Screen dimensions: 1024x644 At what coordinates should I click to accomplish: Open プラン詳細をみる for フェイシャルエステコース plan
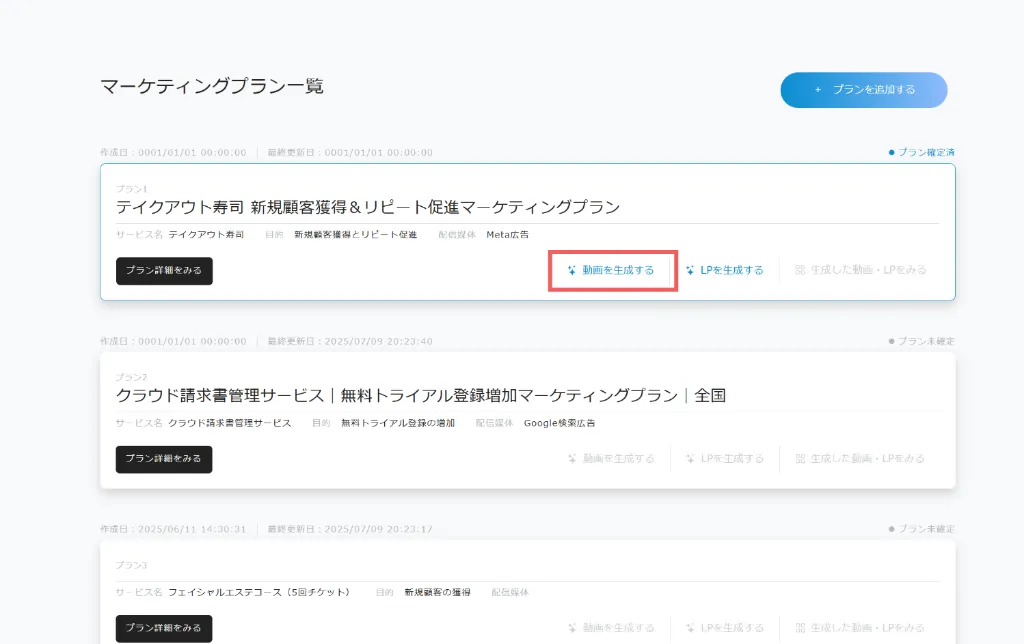point(164,628)
